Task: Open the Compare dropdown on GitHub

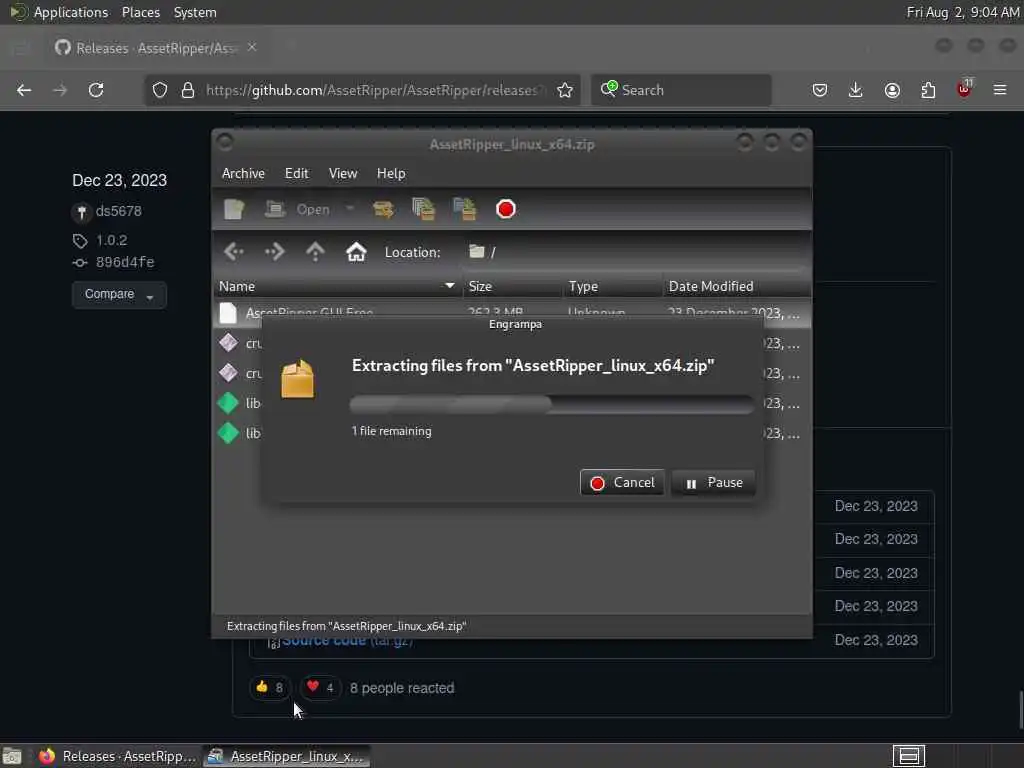Action: (119, 295)
